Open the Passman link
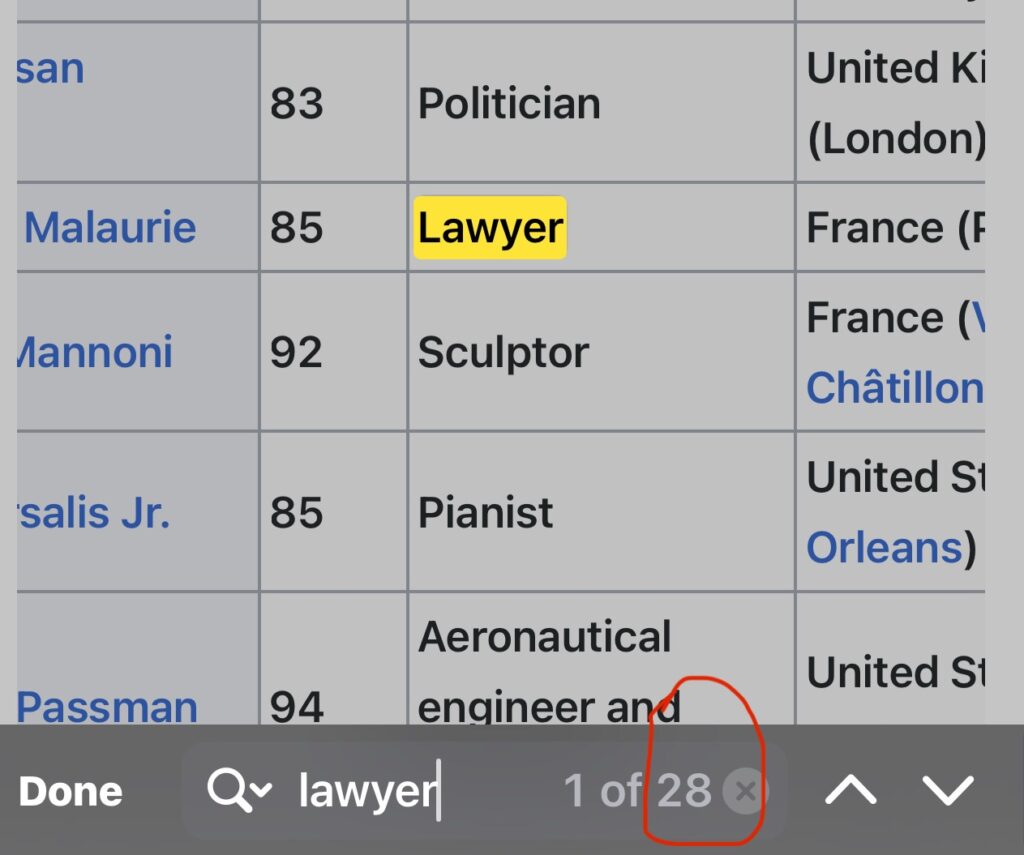1024x855 pixels. click(x=107, y=706)
